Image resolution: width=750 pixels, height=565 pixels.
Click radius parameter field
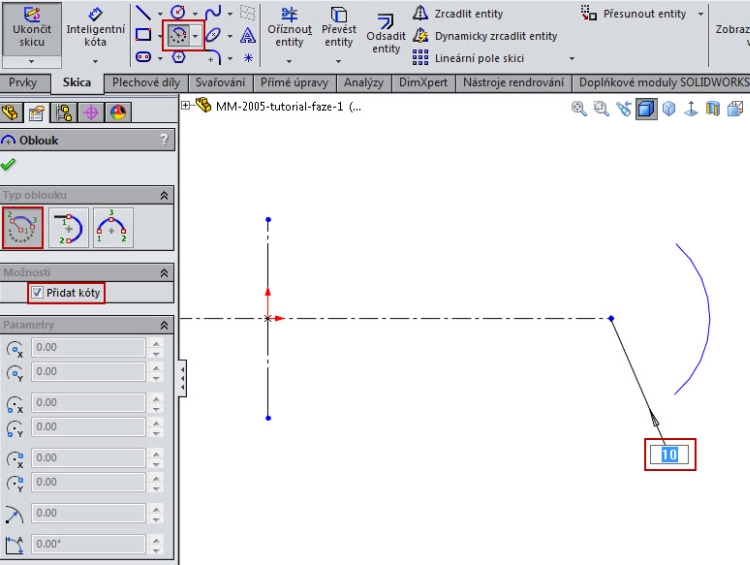click(x=88, y=513)
